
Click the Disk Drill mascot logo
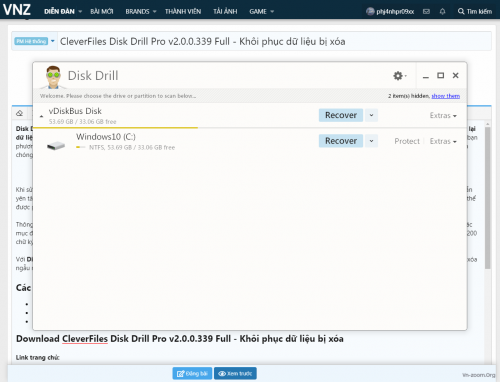(53, 77)
